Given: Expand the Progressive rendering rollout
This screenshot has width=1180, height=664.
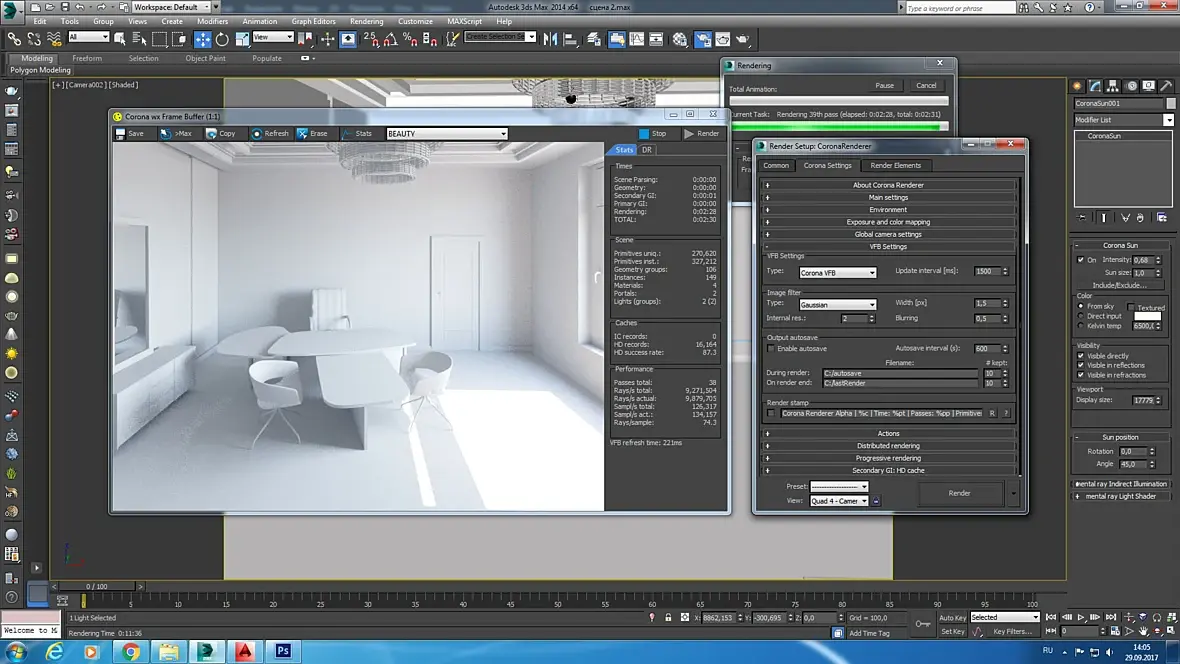Looking at the screenshot, I should (x=888, y=458).
